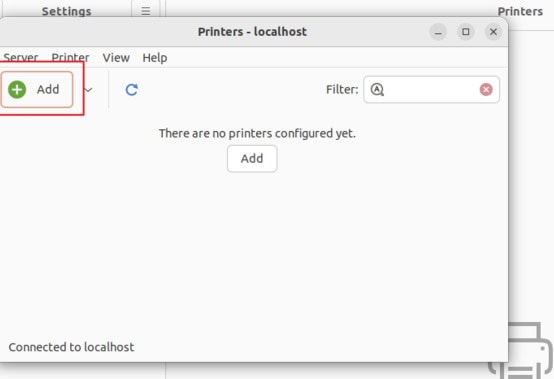
Task: Click the search magnifier icon in the Filter field
Action: [x=377, y=89]
